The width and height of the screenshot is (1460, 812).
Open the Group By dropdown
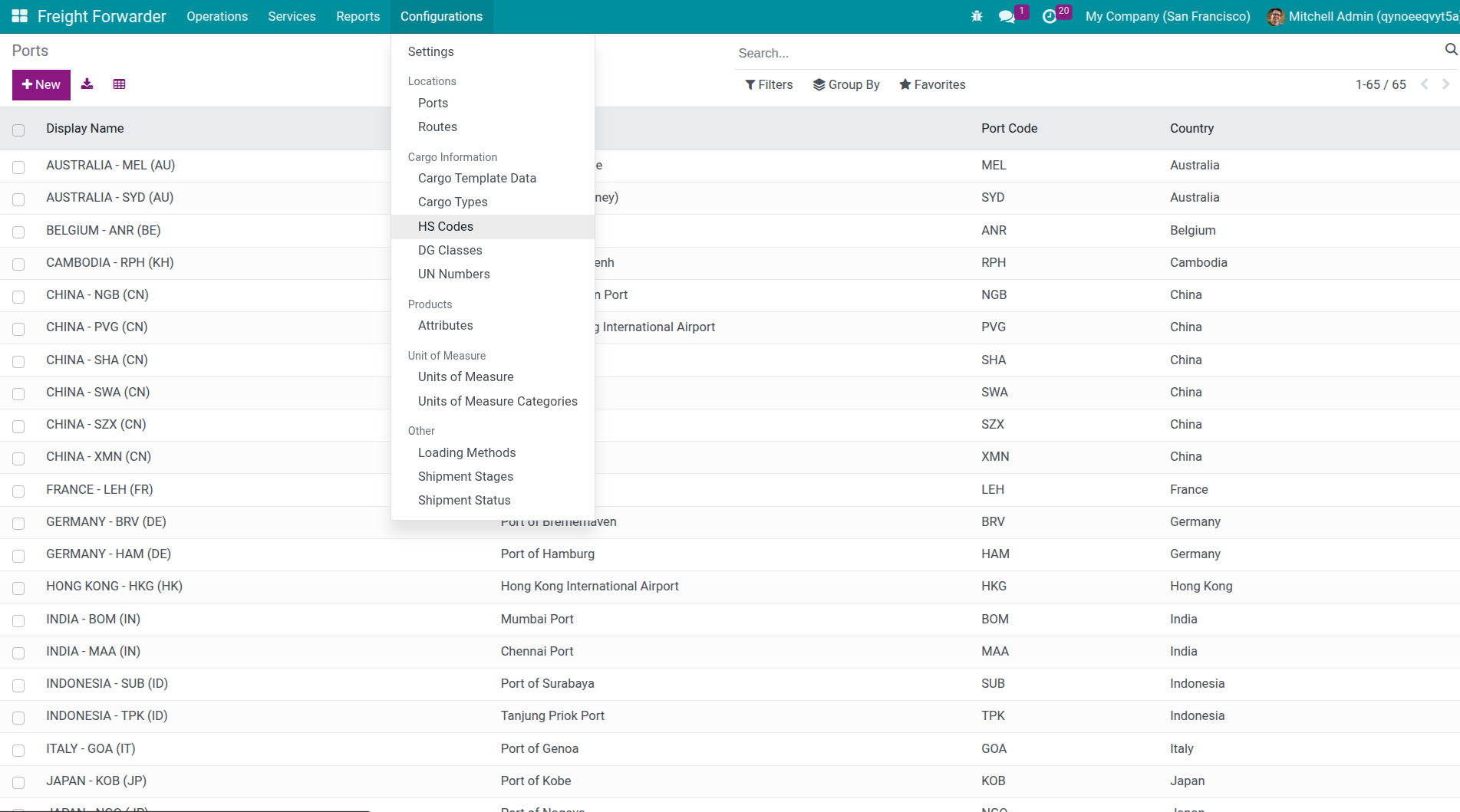(x=846, y=84)
